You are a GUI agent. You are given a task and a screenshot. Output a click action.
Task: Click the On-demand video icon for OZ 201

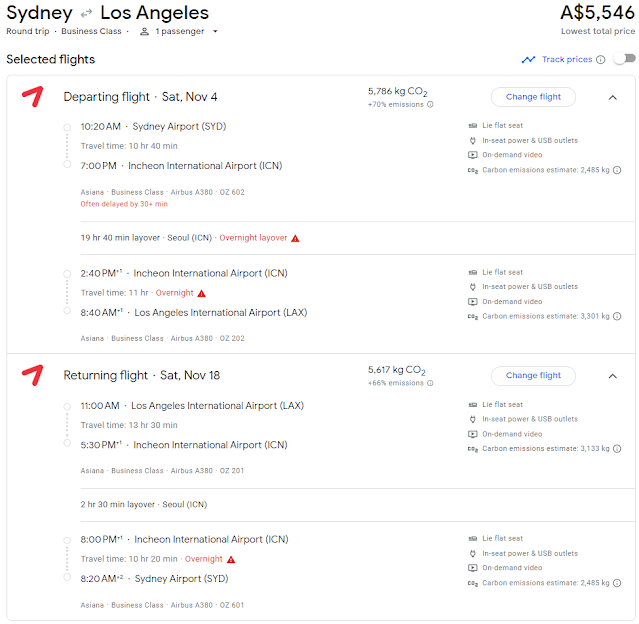[473, 434]
